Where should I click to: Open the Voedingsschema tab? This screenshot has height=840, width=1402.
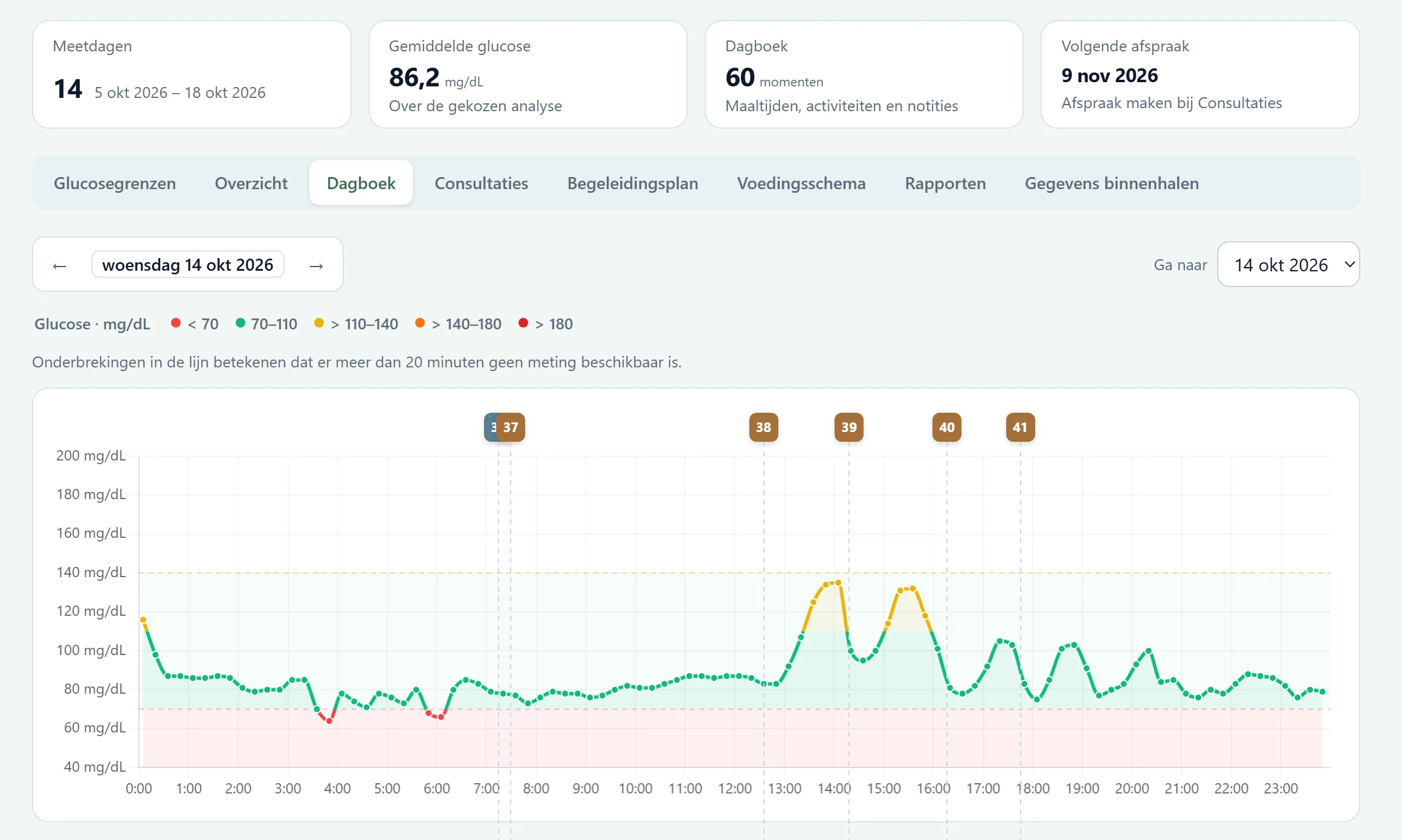point(801,183)
